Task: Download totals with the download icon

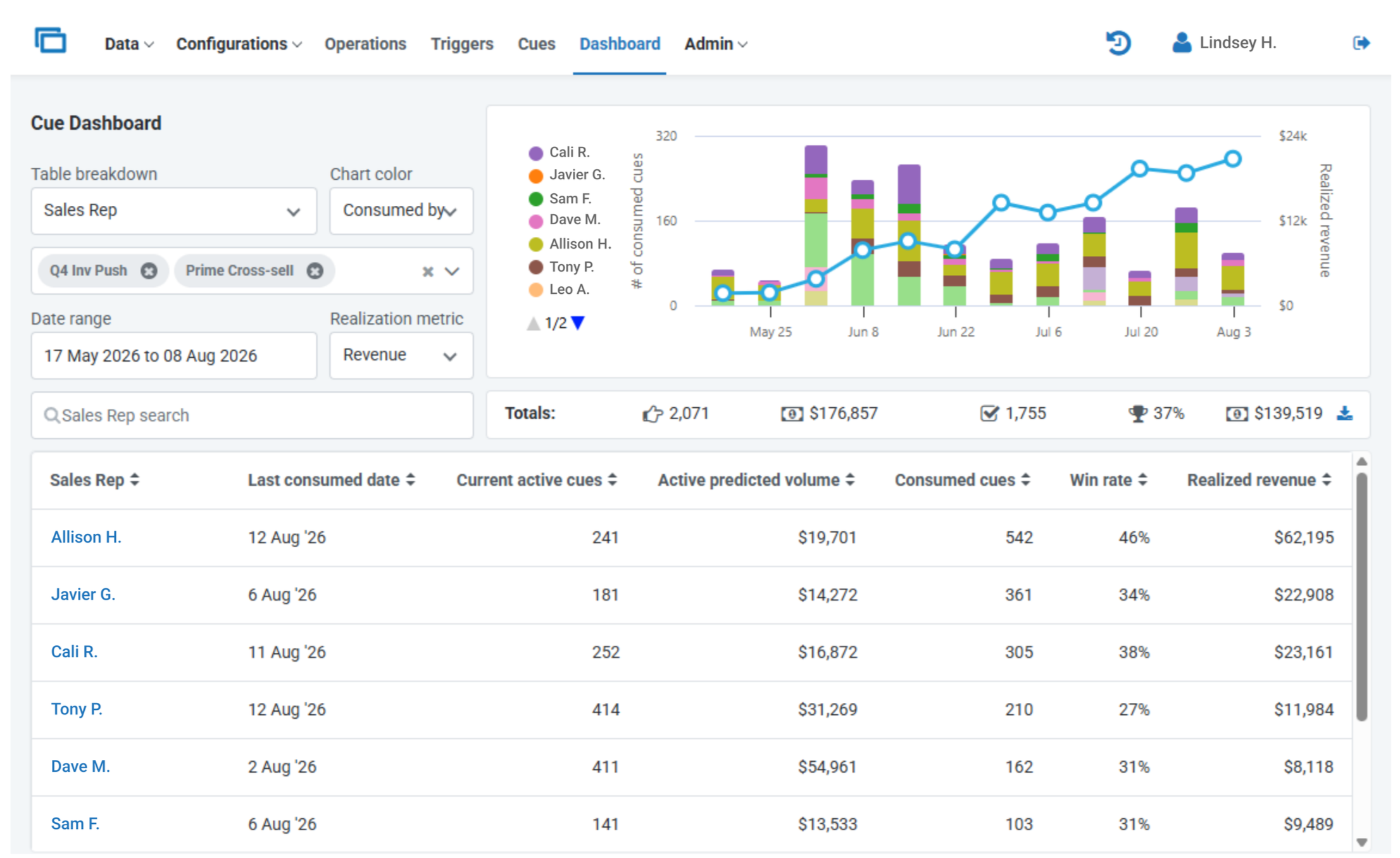Action: point(1345,413)
